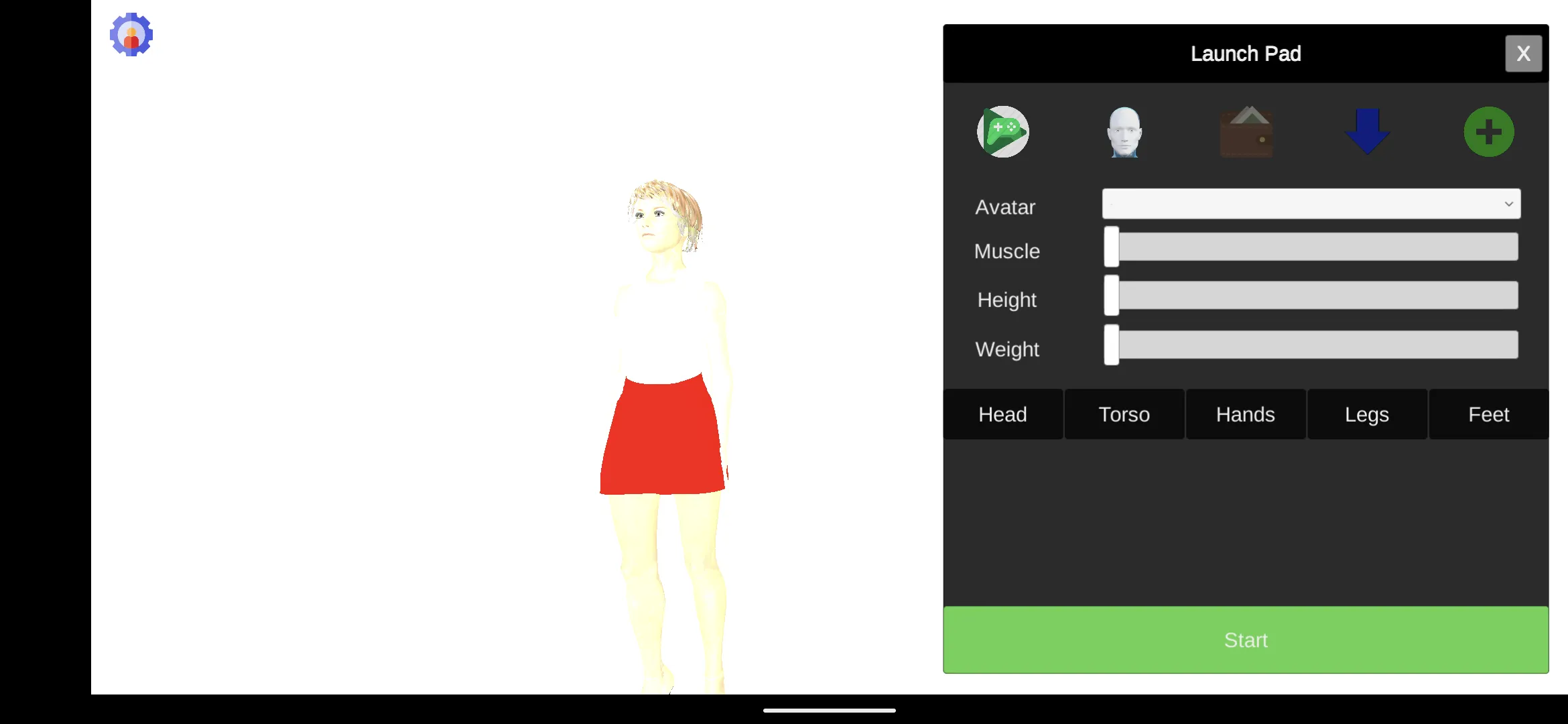Image resolution: width=1568 pixels, height=724 pixels.
Task: Click the house/home icon
Action: [1247, 132]
